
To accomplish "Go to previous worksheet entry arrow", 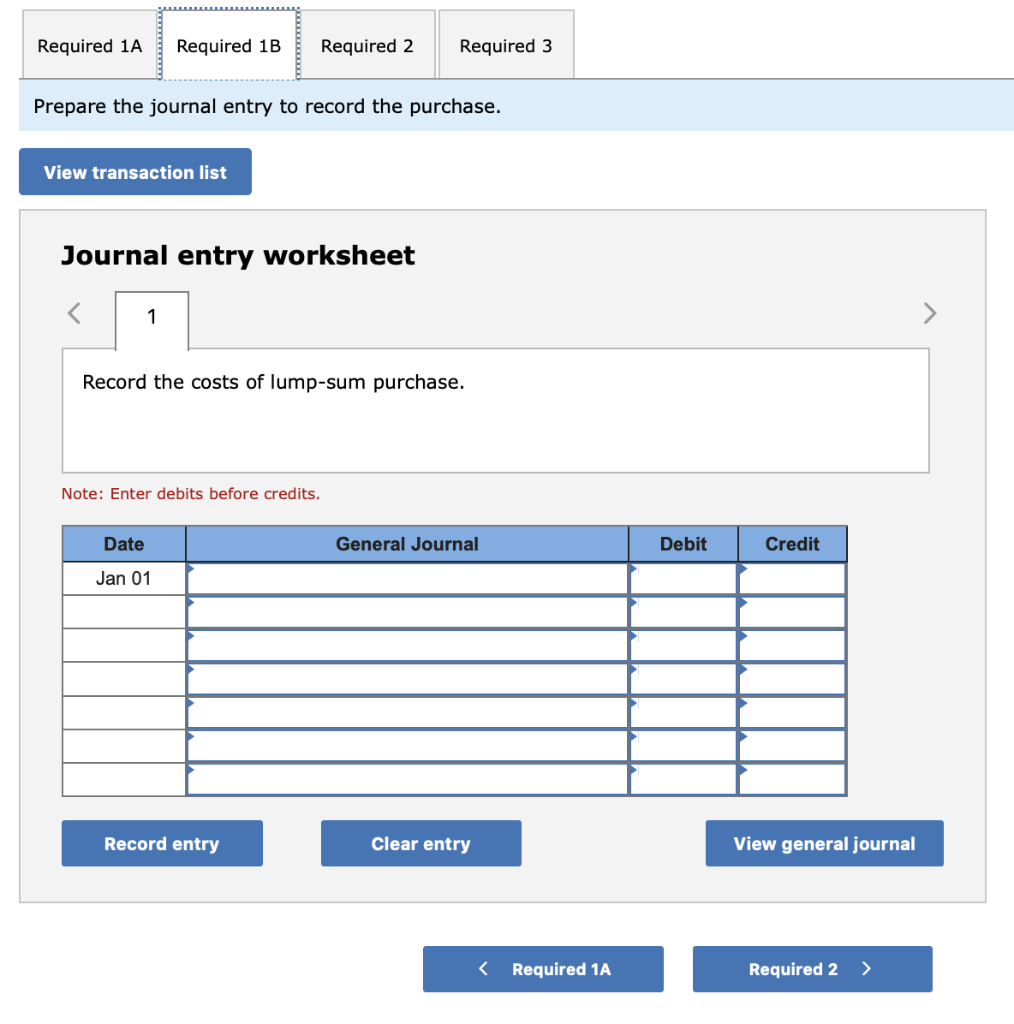I will [x=74, y=313].
